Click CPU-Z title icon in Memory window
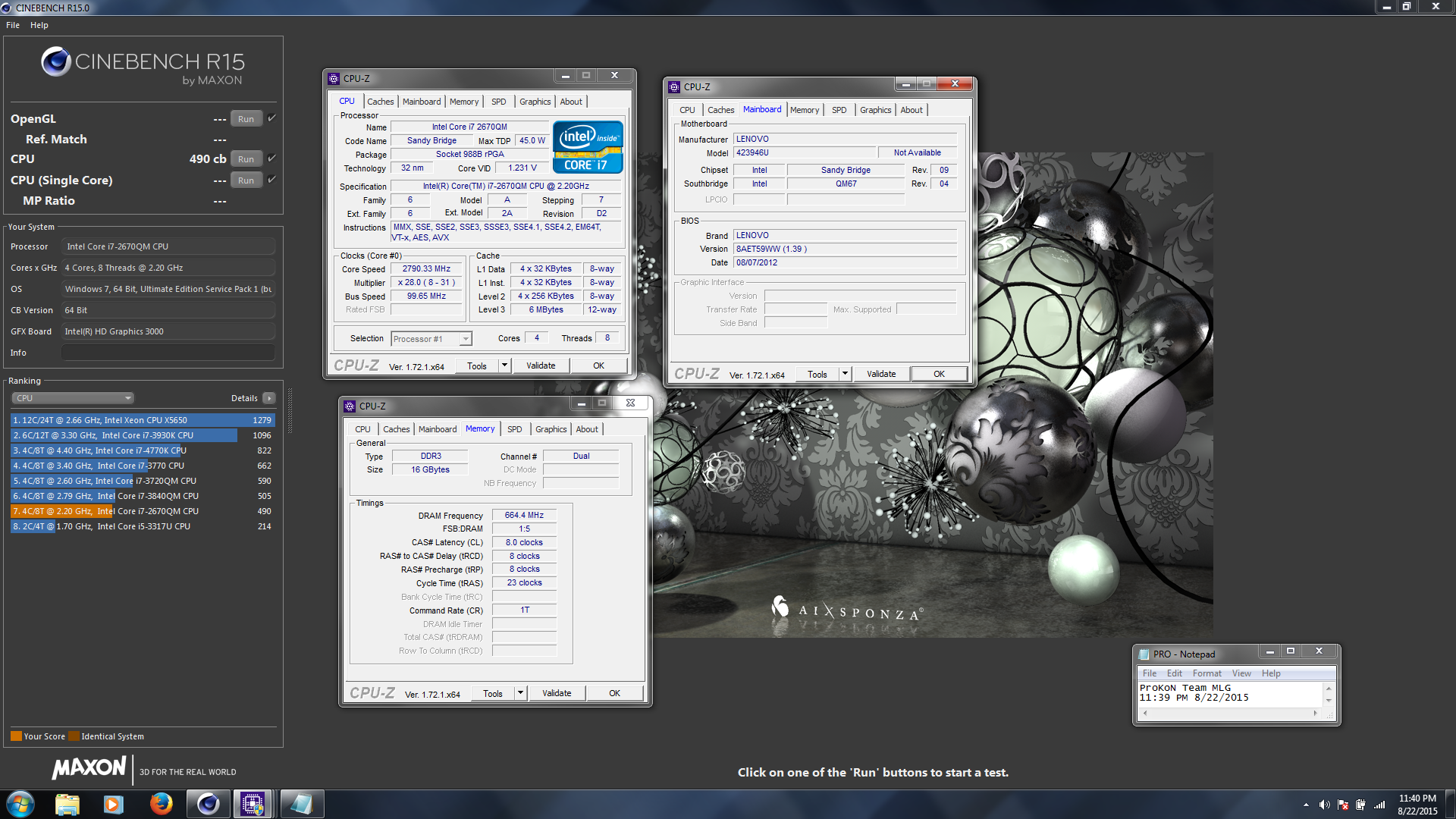This screenshot has width=1456, height=819. tap(350, 406)
